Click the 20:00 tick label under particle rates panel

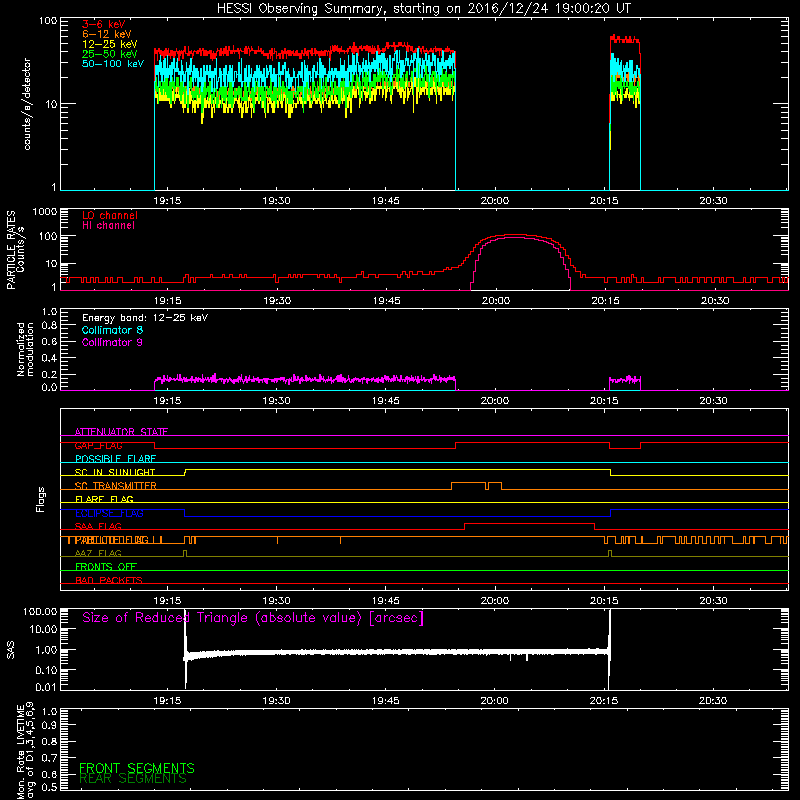coord(495,301)
